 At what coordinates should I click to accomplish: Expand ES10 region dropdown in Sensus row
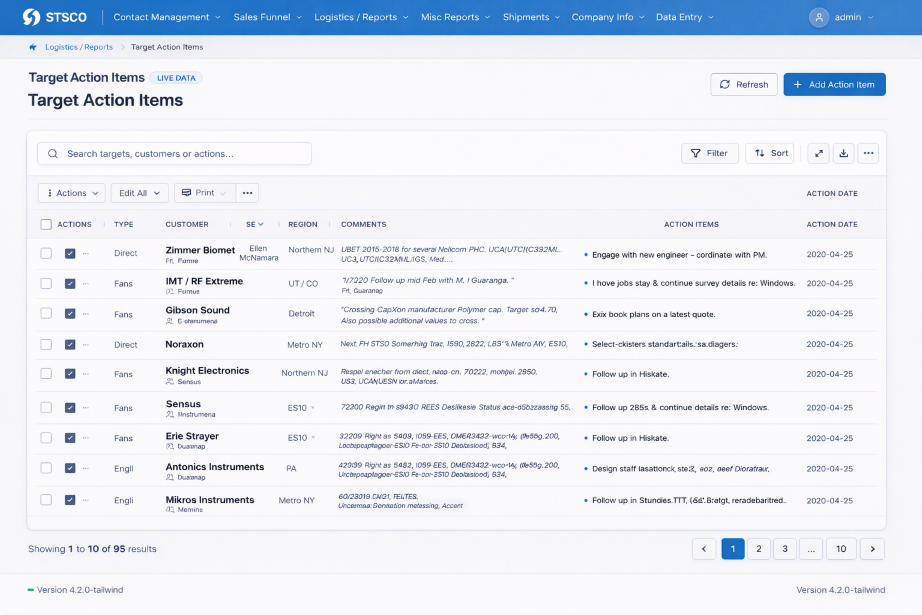313,407
